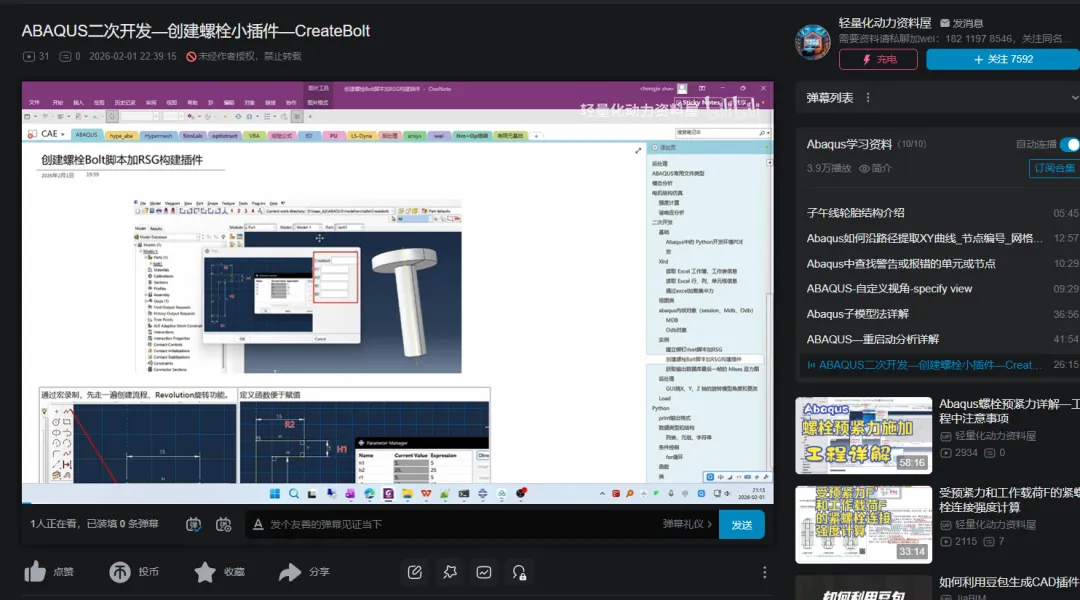
Task: Click the headset with lock icon
Action: pos(519,572)
